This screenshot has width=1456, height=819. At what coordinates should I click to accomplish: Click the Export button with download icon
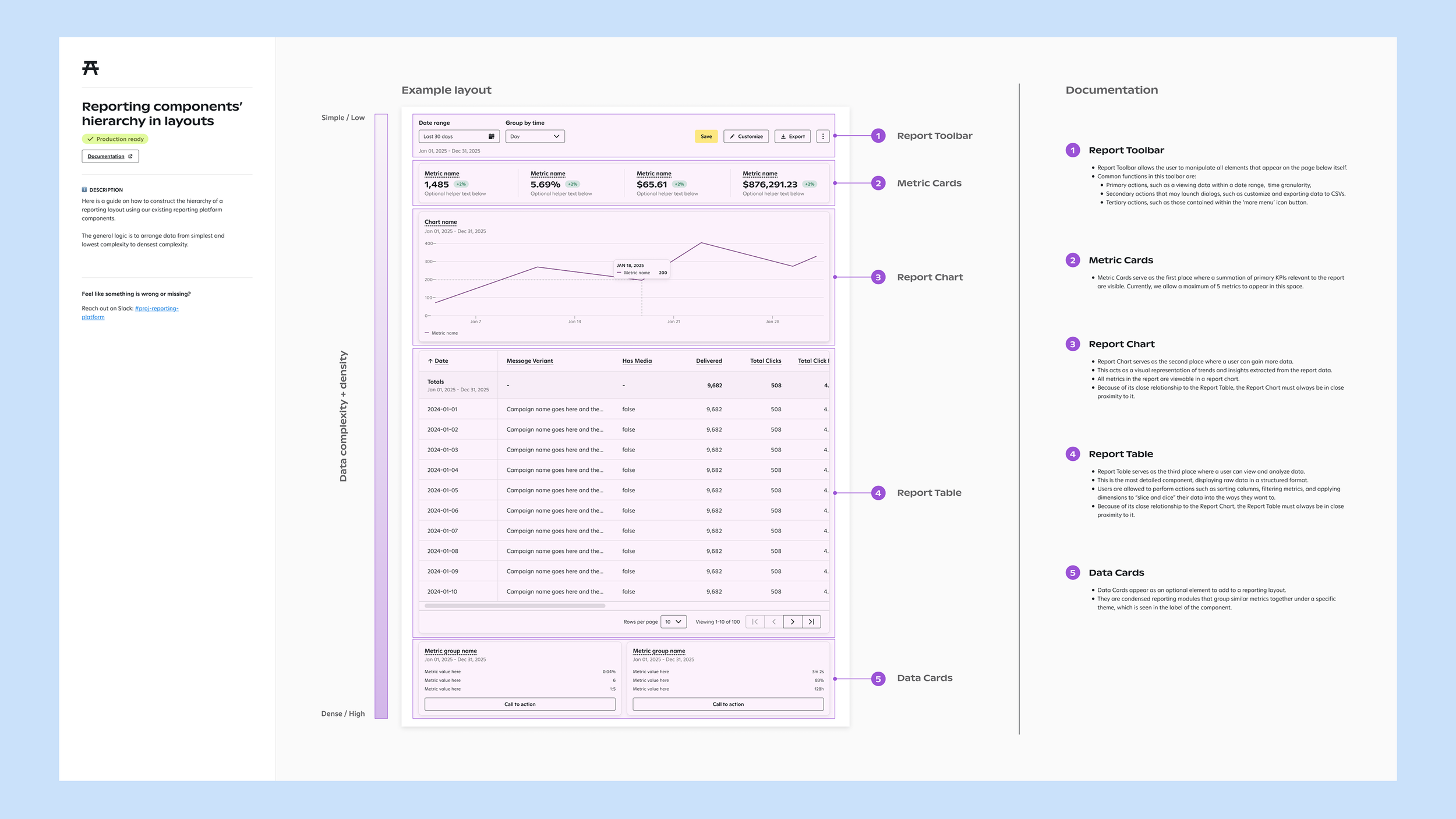click(792, 136)
